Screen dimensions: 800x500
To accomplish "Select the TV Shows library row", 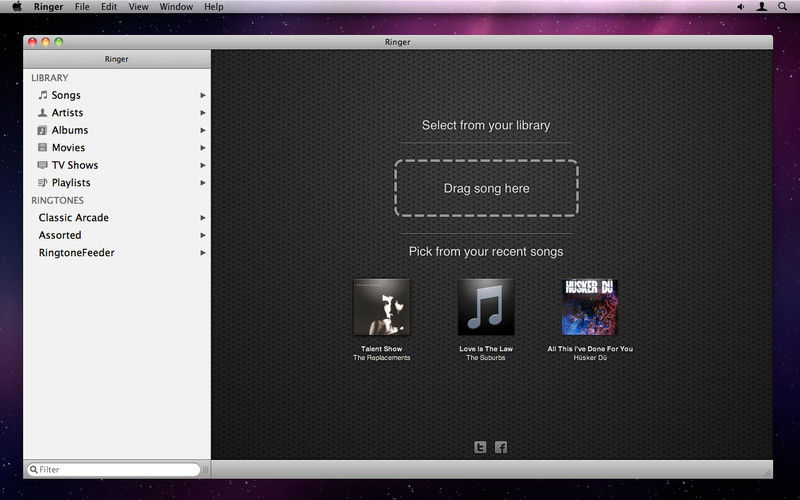I will click(x=117, y=165).
